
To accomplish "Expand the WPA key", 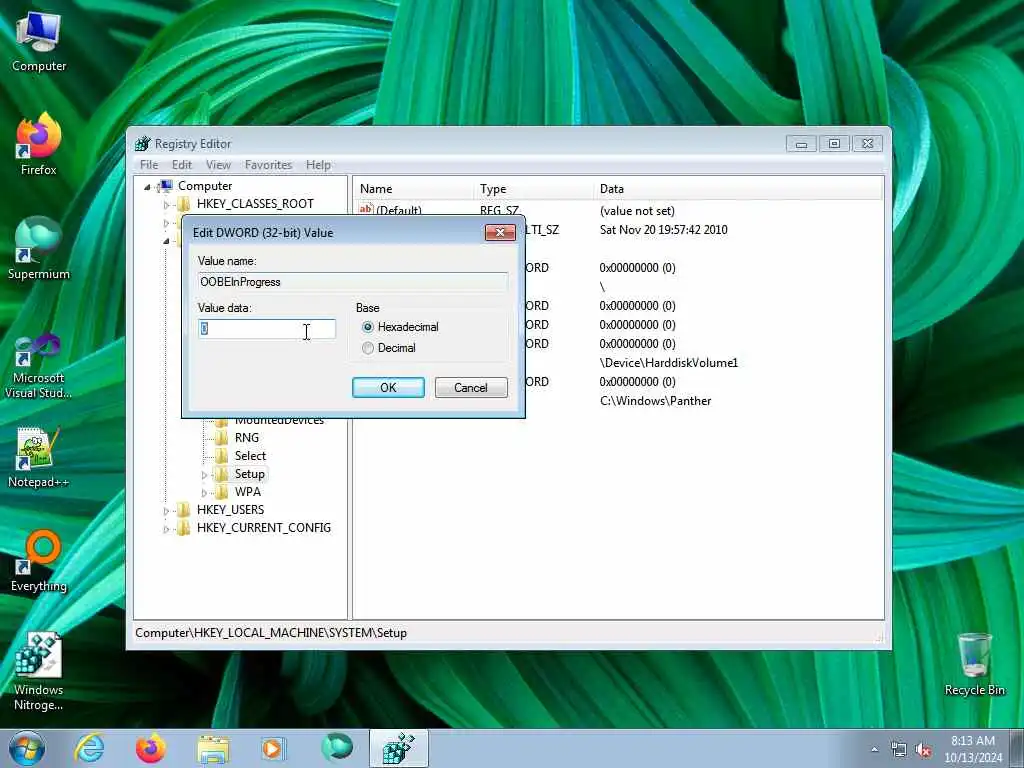I will point(204,493).
